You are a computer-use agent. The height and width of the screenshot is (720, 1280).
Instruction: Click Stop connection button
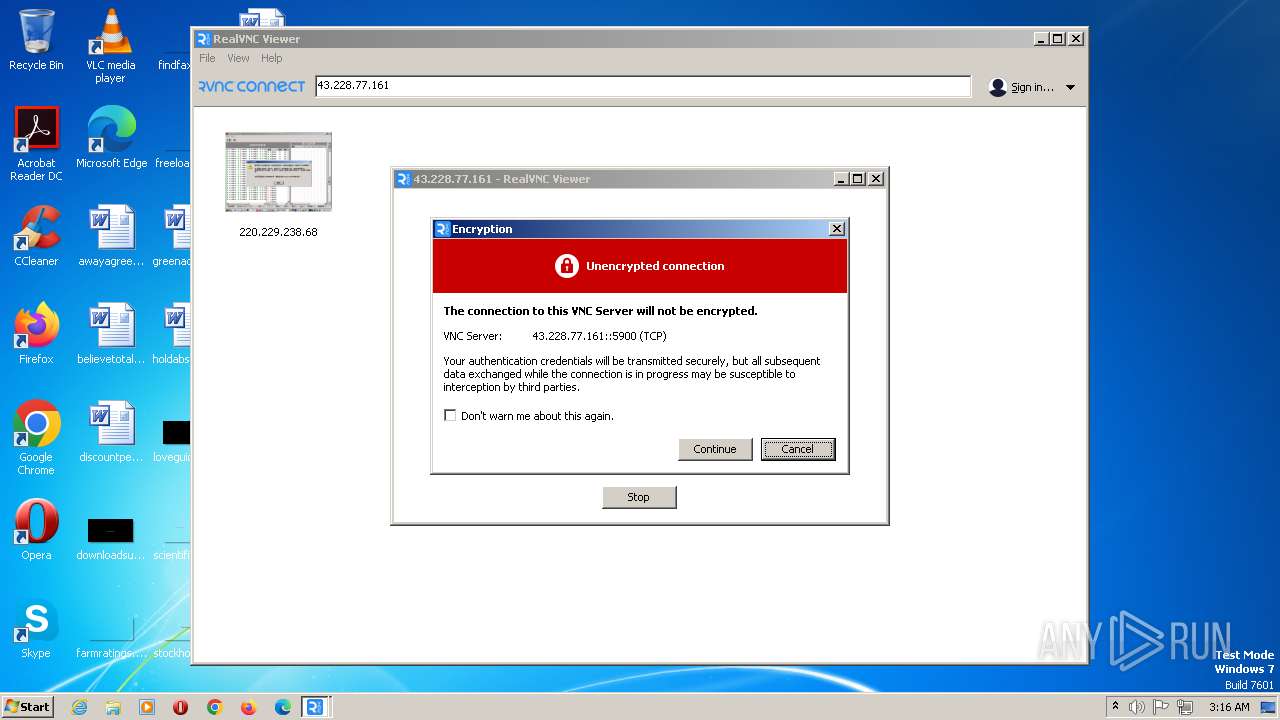click(639, 497)
